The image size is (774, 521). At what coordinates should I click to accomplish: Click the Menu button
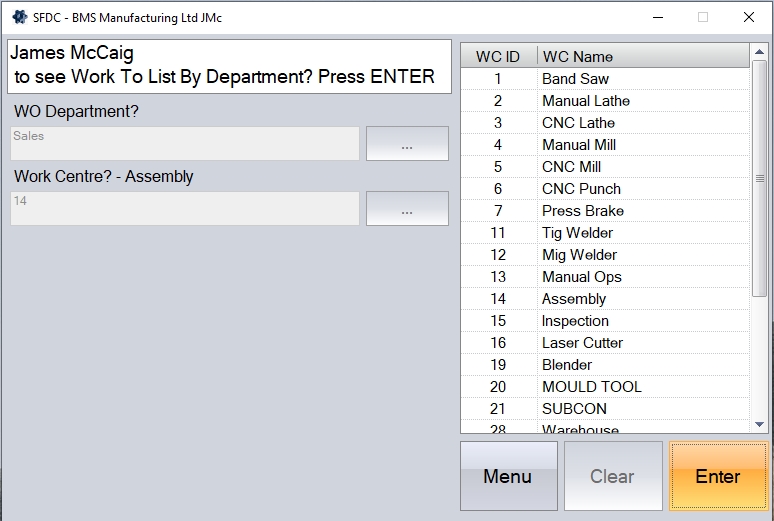507,476
